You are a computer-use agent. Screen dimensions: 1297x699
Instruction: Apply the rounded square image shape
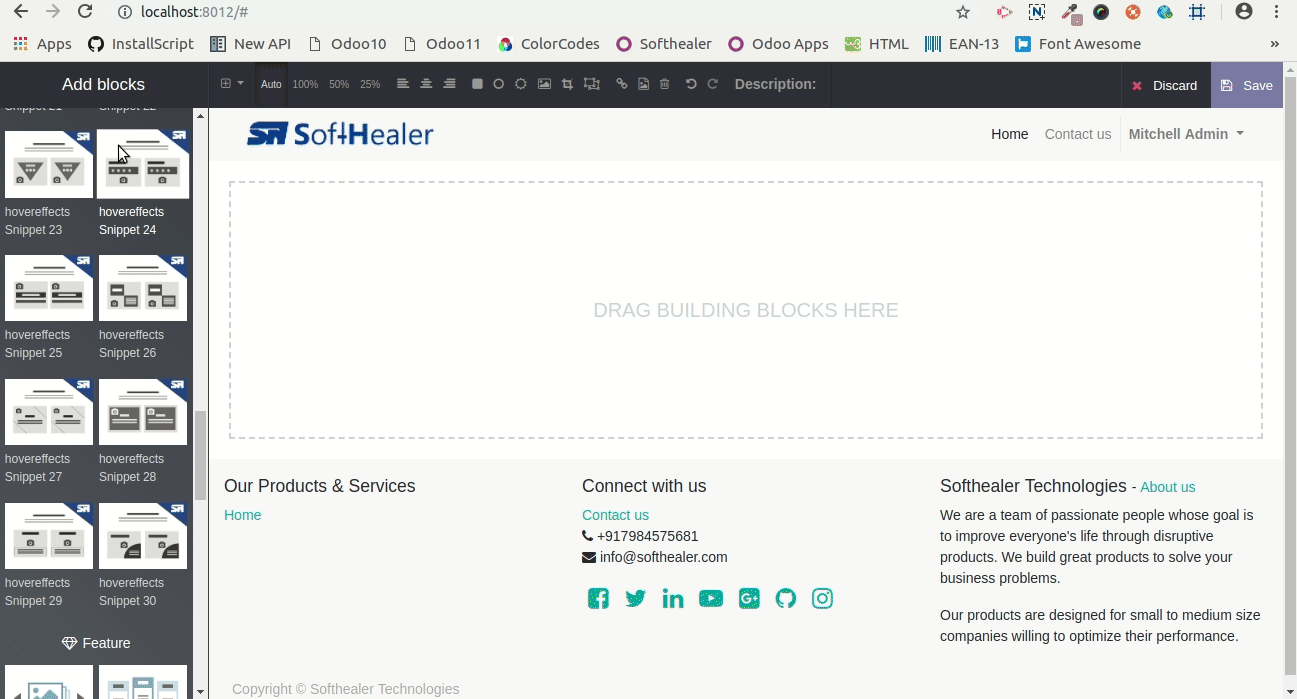[477, 84]
